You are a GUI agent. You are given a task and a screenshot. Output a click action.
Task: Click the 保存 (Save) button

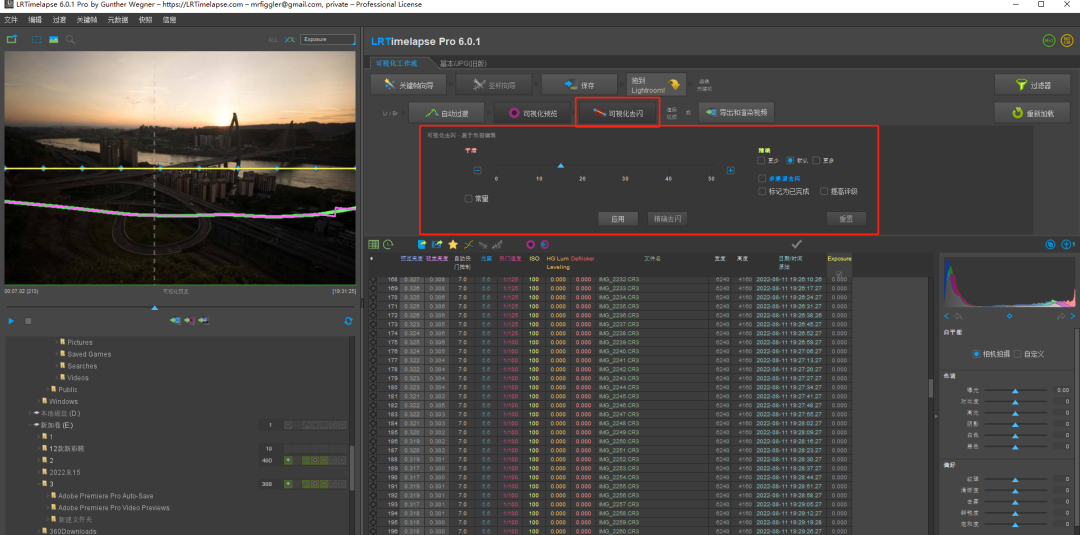pyautogui.click(x=580, y=85)
